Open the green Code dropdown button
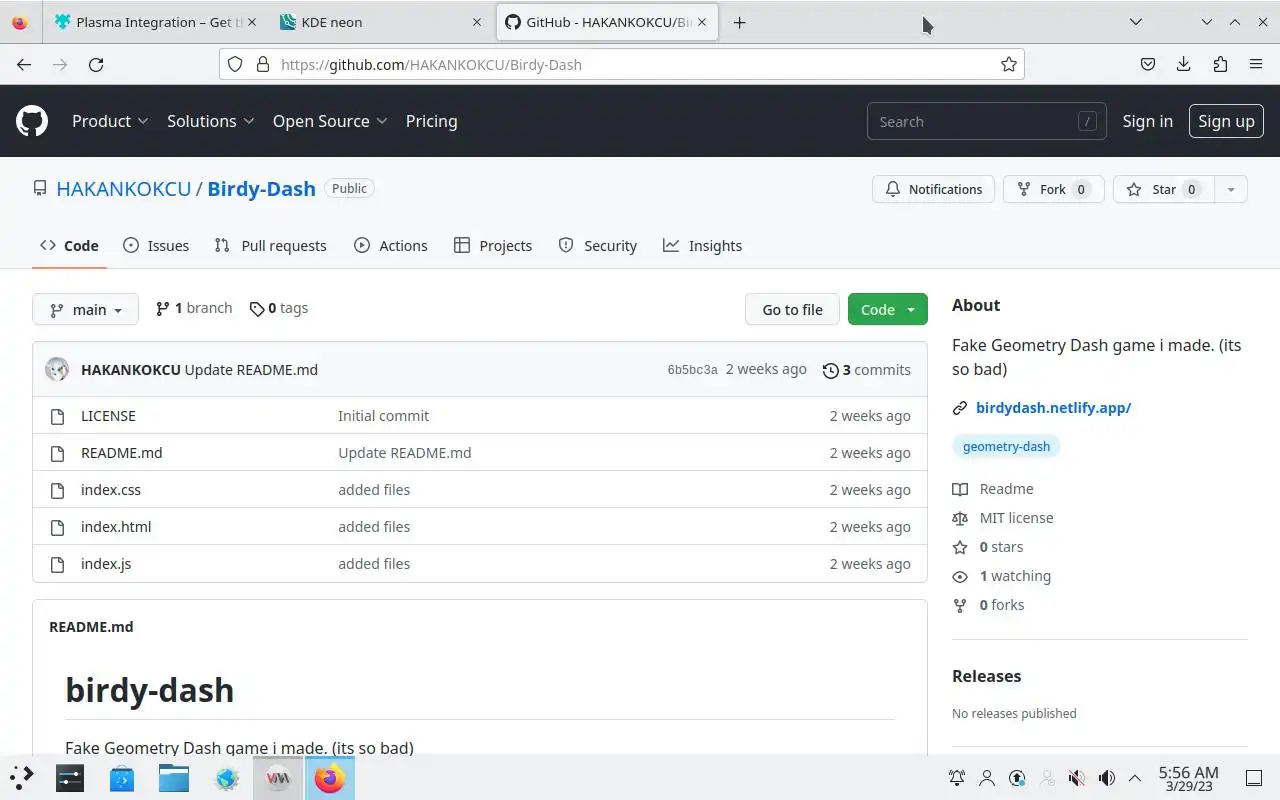The width and height of the screenshot is (1280, 800). pos(888,309)
